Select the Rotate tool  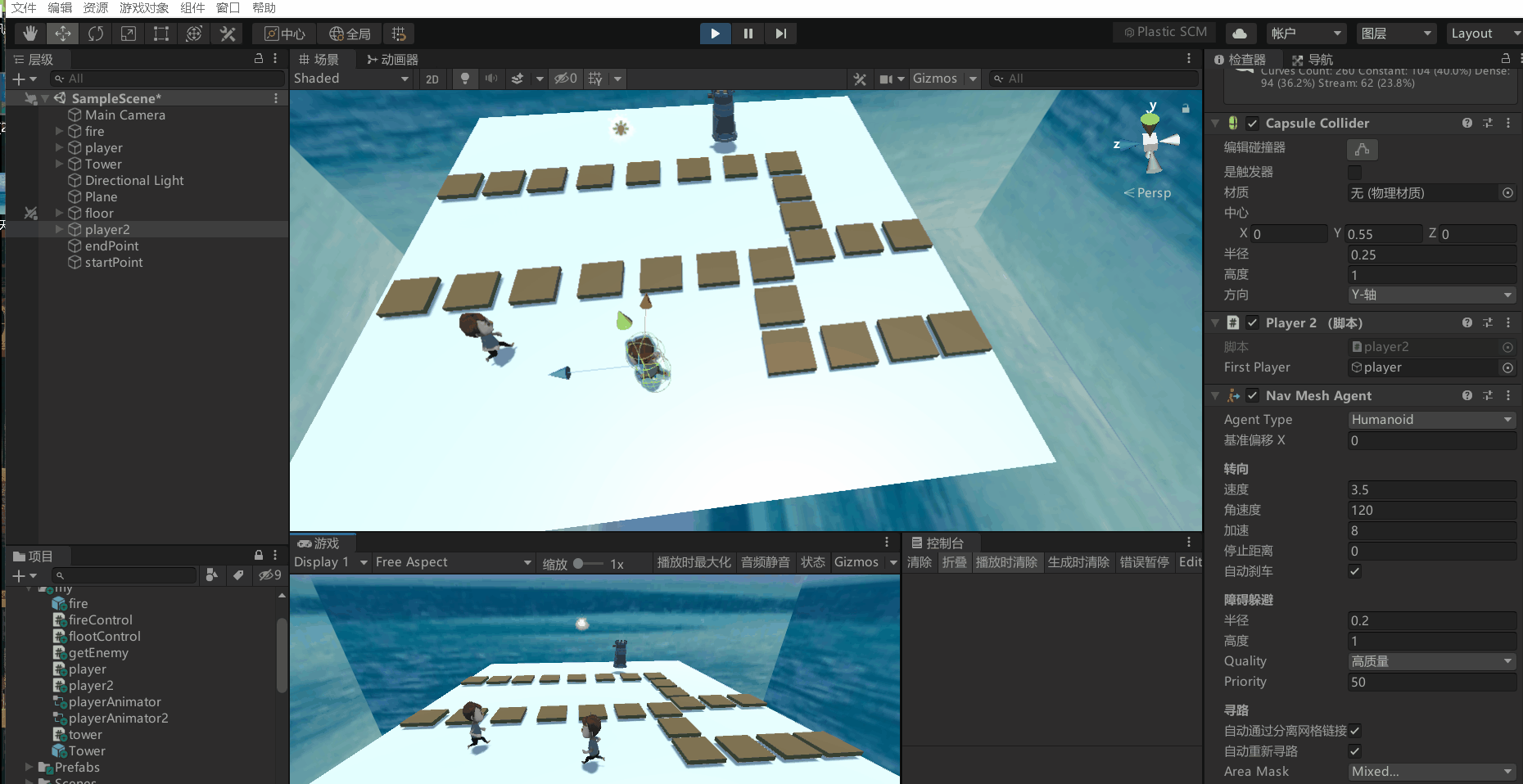(x=96, y=34)
